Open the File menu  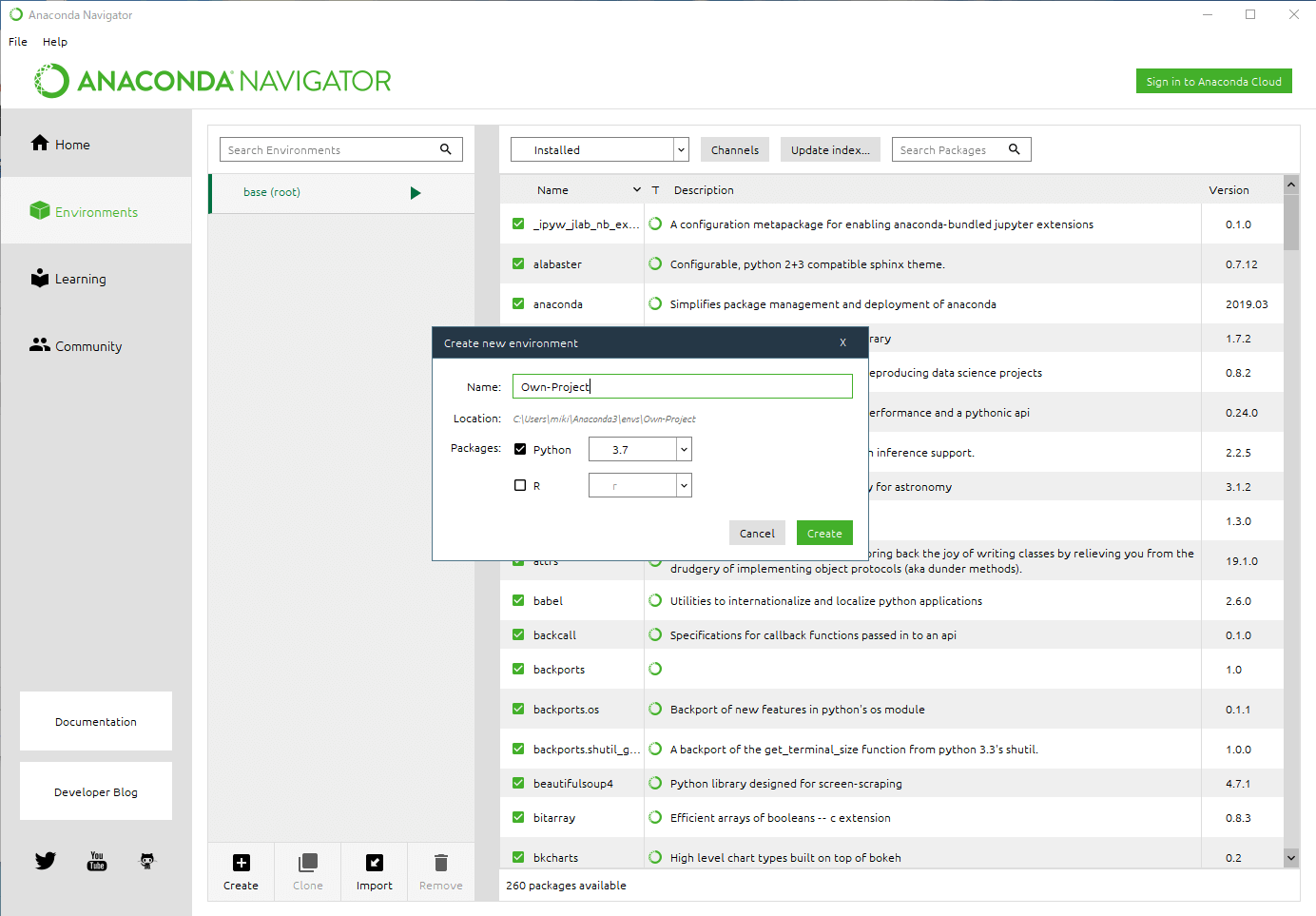18,42
